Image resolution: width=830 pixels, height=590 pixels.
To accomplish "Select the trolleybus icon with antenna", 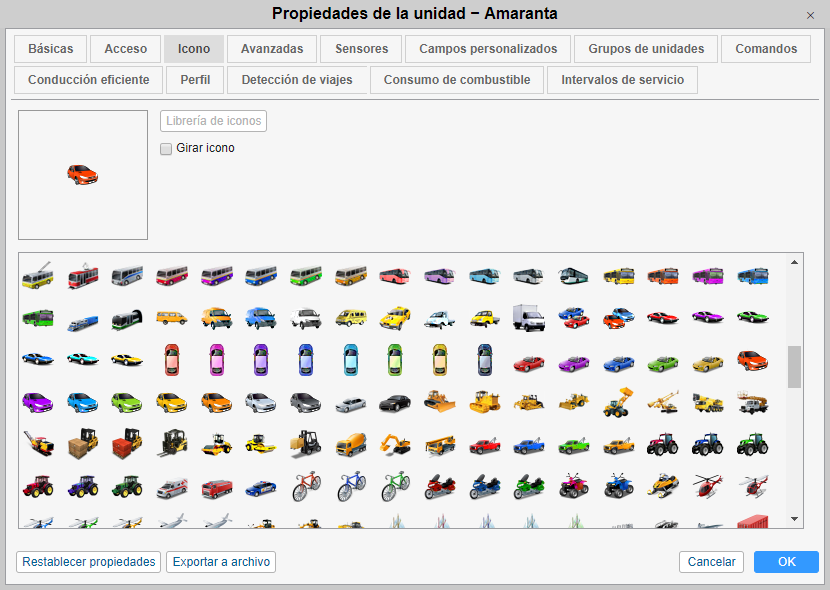I will [x=38, y=275].
